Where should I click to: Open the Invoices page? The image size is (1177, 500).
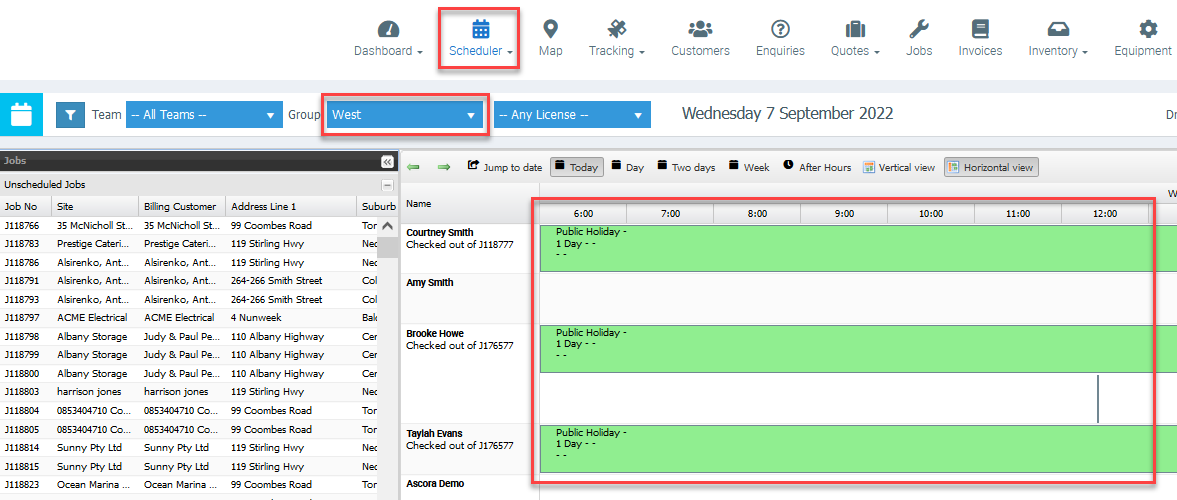pyautogui.click(x=980, y=39)
